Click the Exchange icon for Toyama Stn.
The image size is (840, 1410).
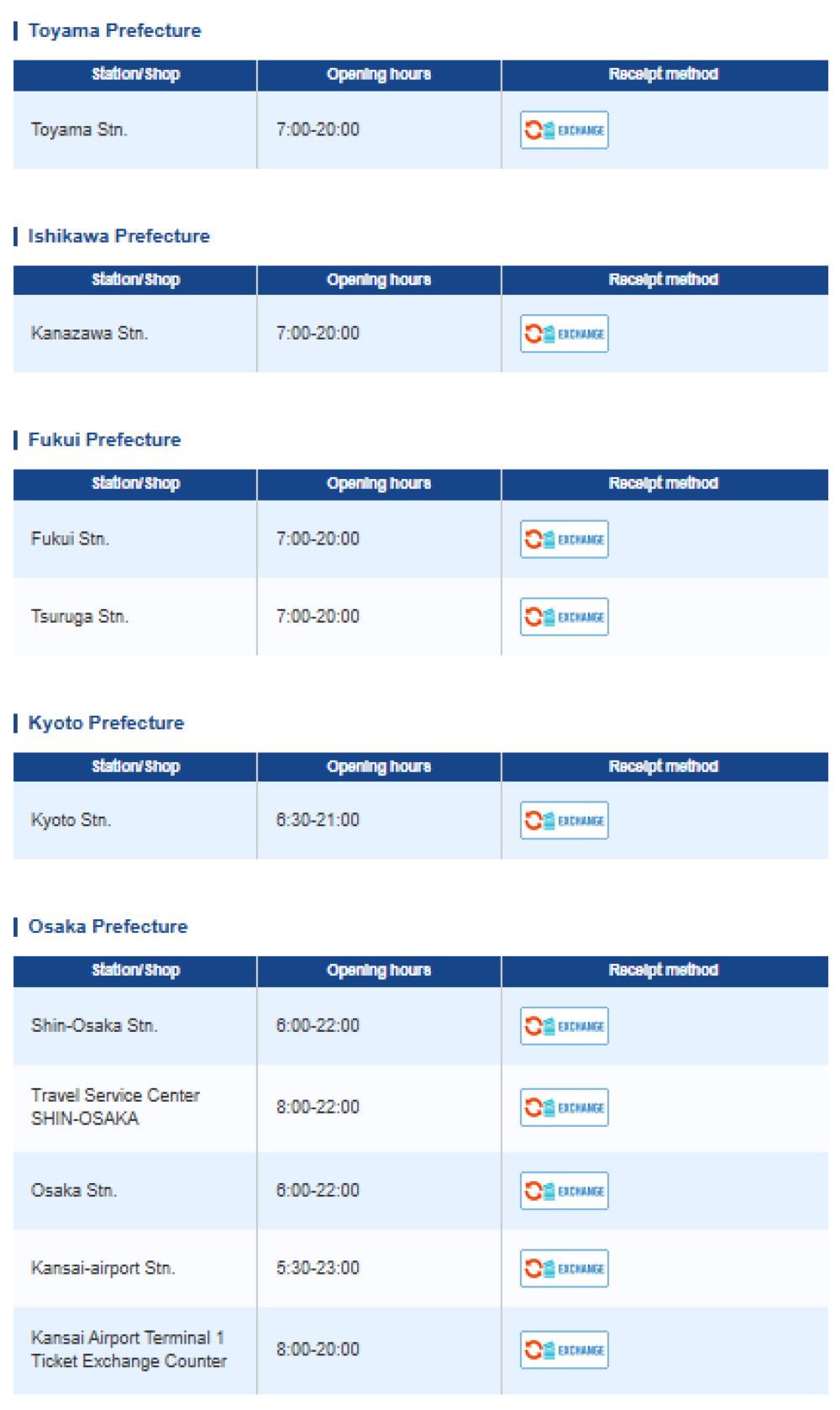point(564,130)
